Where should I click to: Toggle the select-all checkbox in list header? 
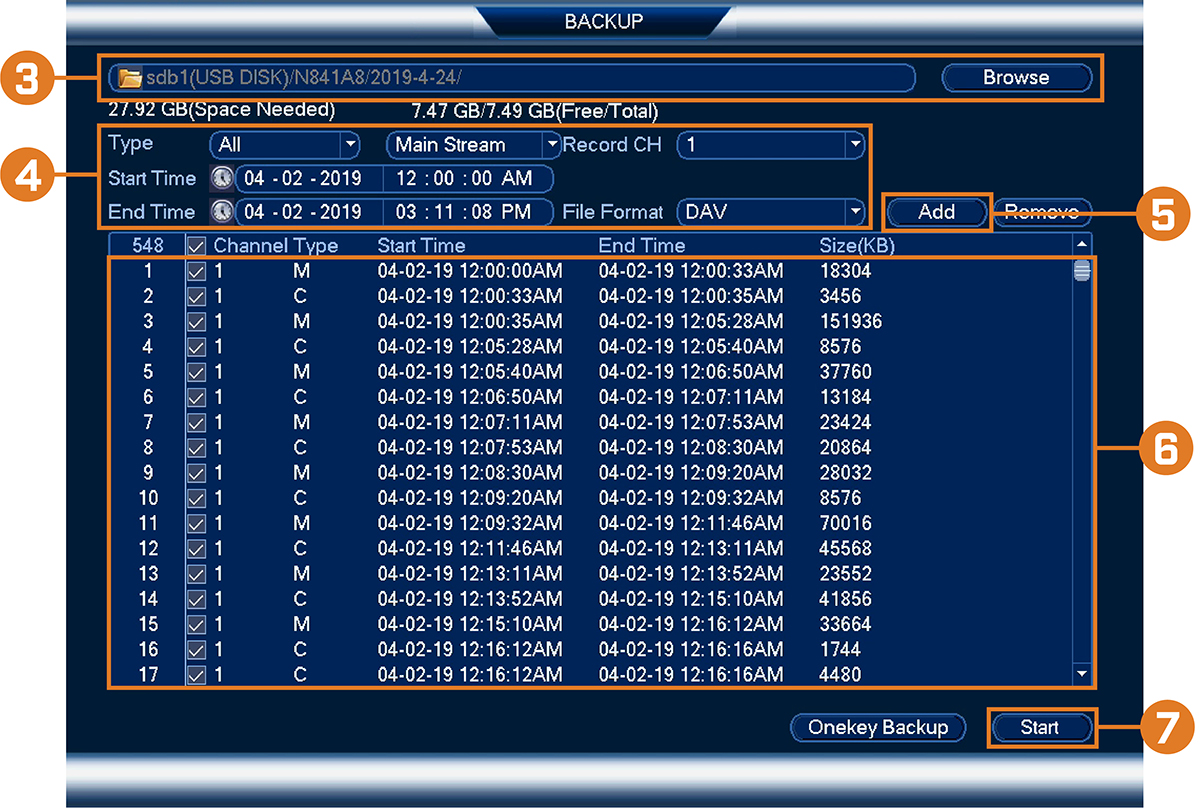coord(196,245)
